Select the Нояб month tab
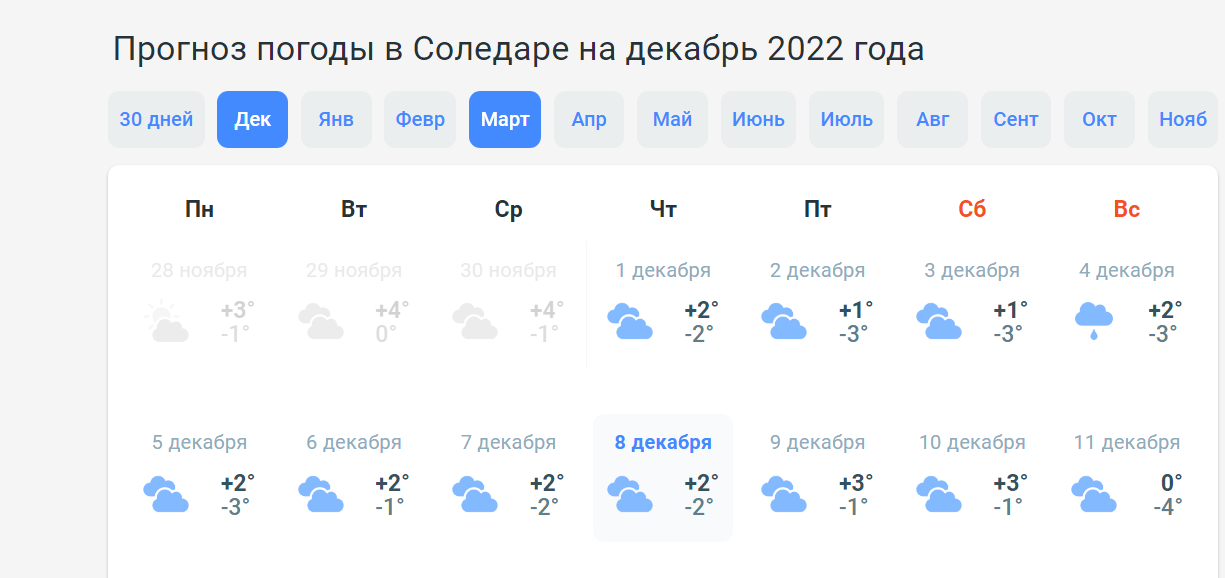Screen dimensions: 1225x578 click(1183, 120)
